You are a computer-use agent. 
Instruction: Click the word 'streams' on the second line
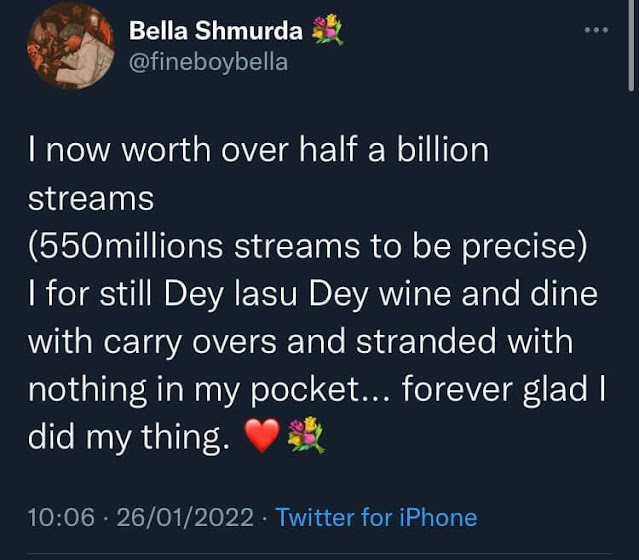coord(91,198)
